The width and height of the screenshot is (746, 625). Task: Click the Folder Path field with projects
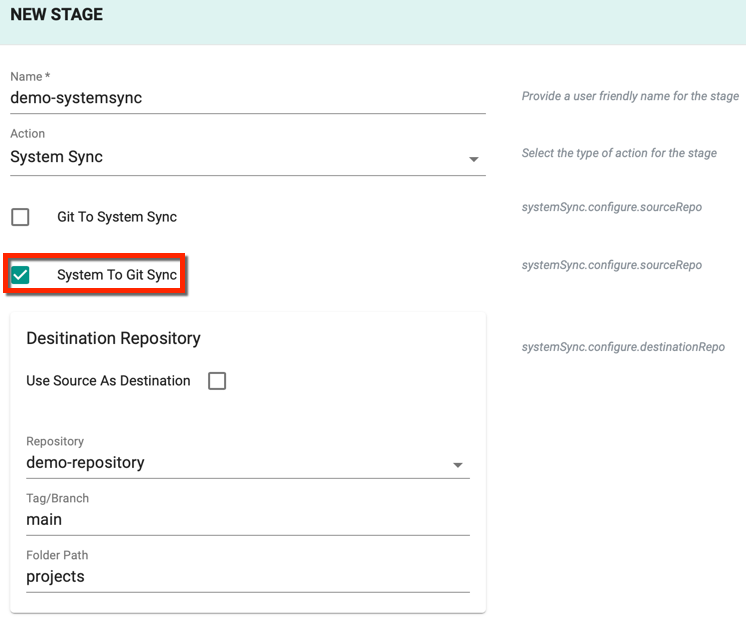point(248,577)
